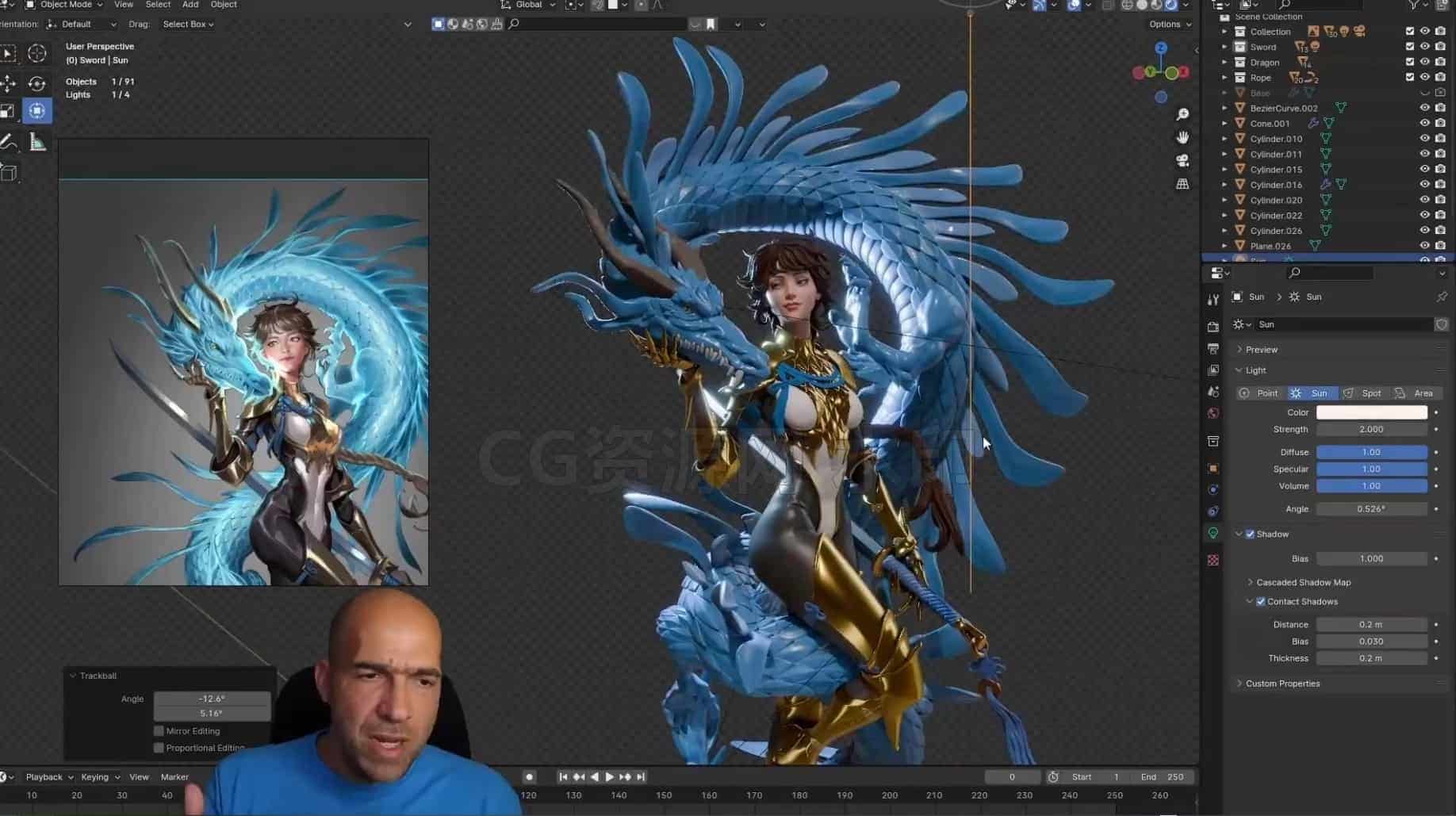Open the Keying menu in the timeline
Viewport: 1456px width, 816px height.
click(x=100, y=777)
